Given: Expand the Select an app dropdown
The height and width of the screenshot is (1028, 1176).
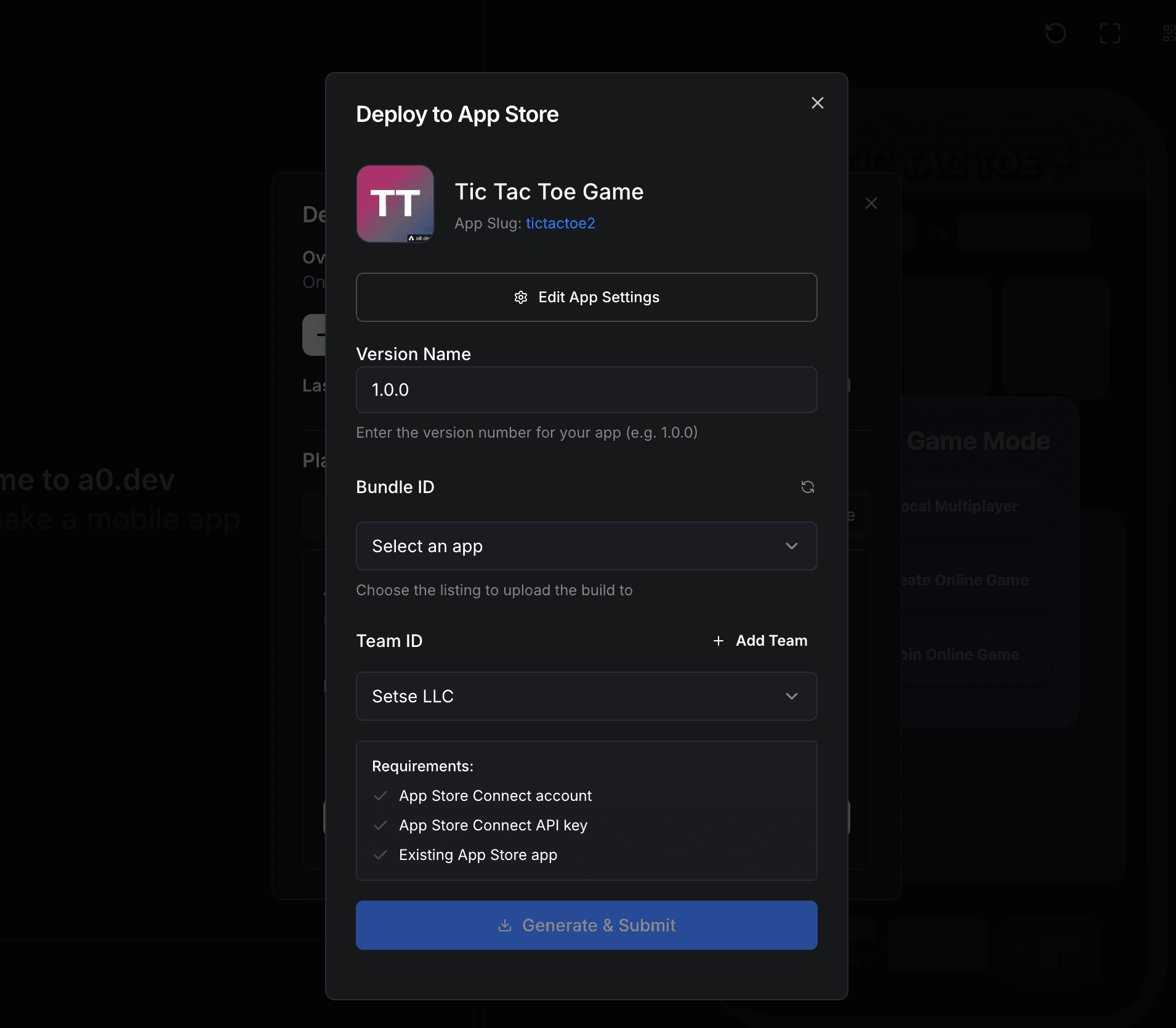Looking at the screenshot, I should 586,546.
